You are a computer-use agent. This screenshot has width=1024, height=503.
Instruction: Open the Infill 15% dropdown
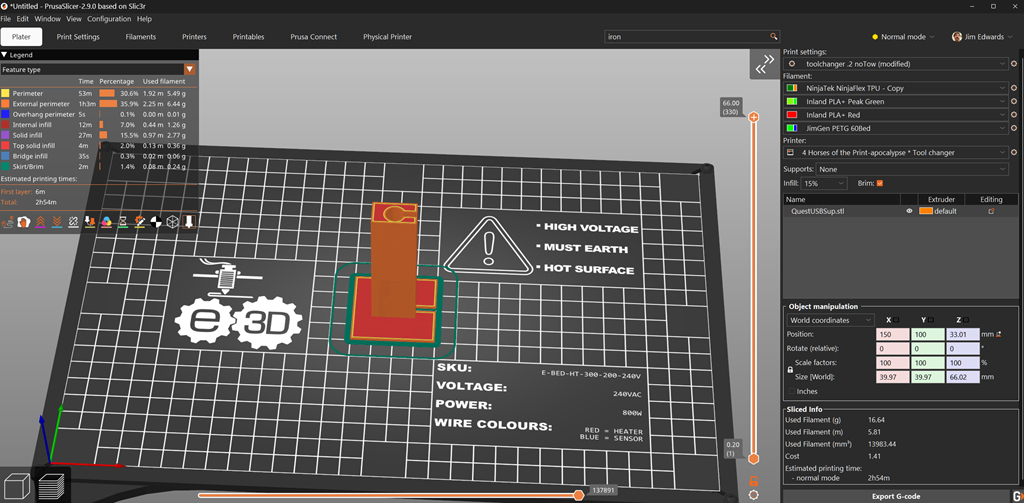click(825, 184)
